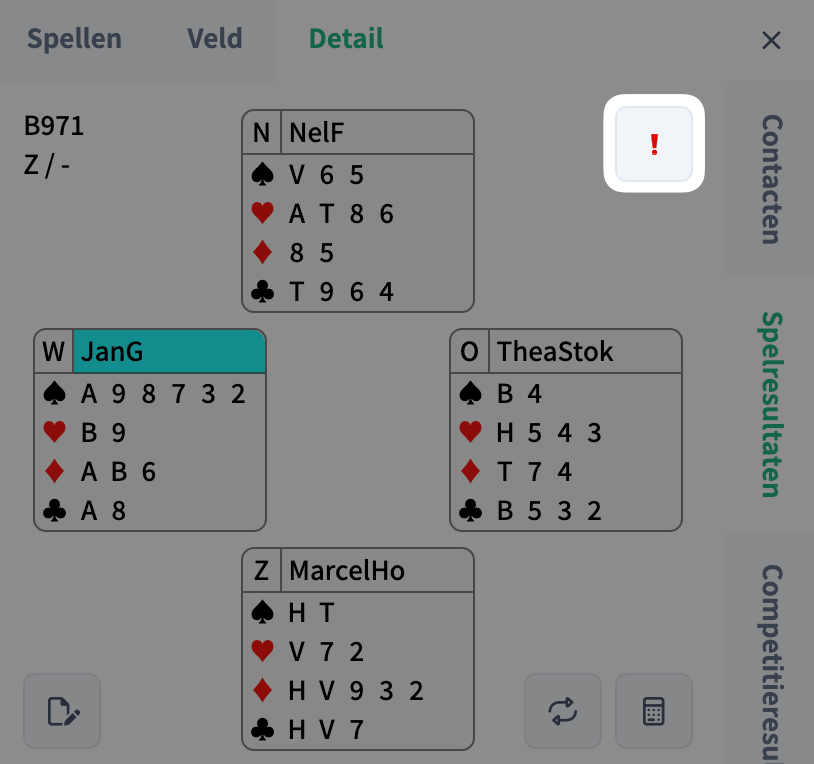The width and height of the screenshot is (814, 764).
Task: Click the club symbol in TheaStok's hand
Action: [472, 510]
